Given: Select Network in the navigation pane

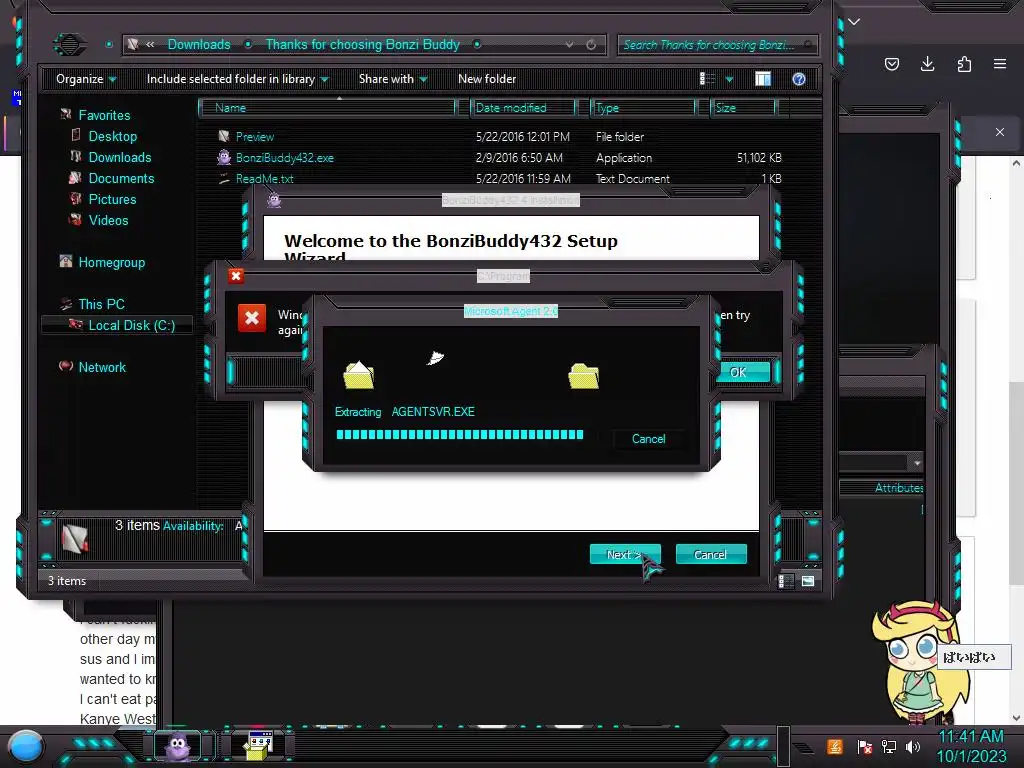Looking at the screenshot, I should [102, 367].
